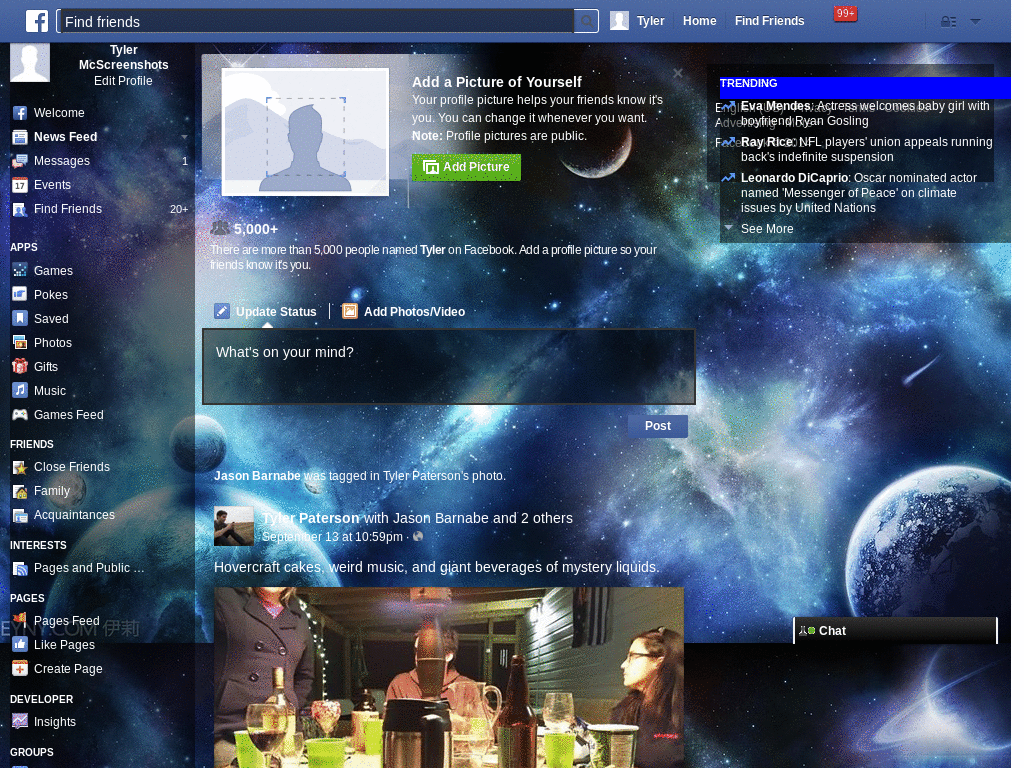This screenshot has height=768, width=1024.
Task: Click the Facebook logo icon
Action: [36, 20]
